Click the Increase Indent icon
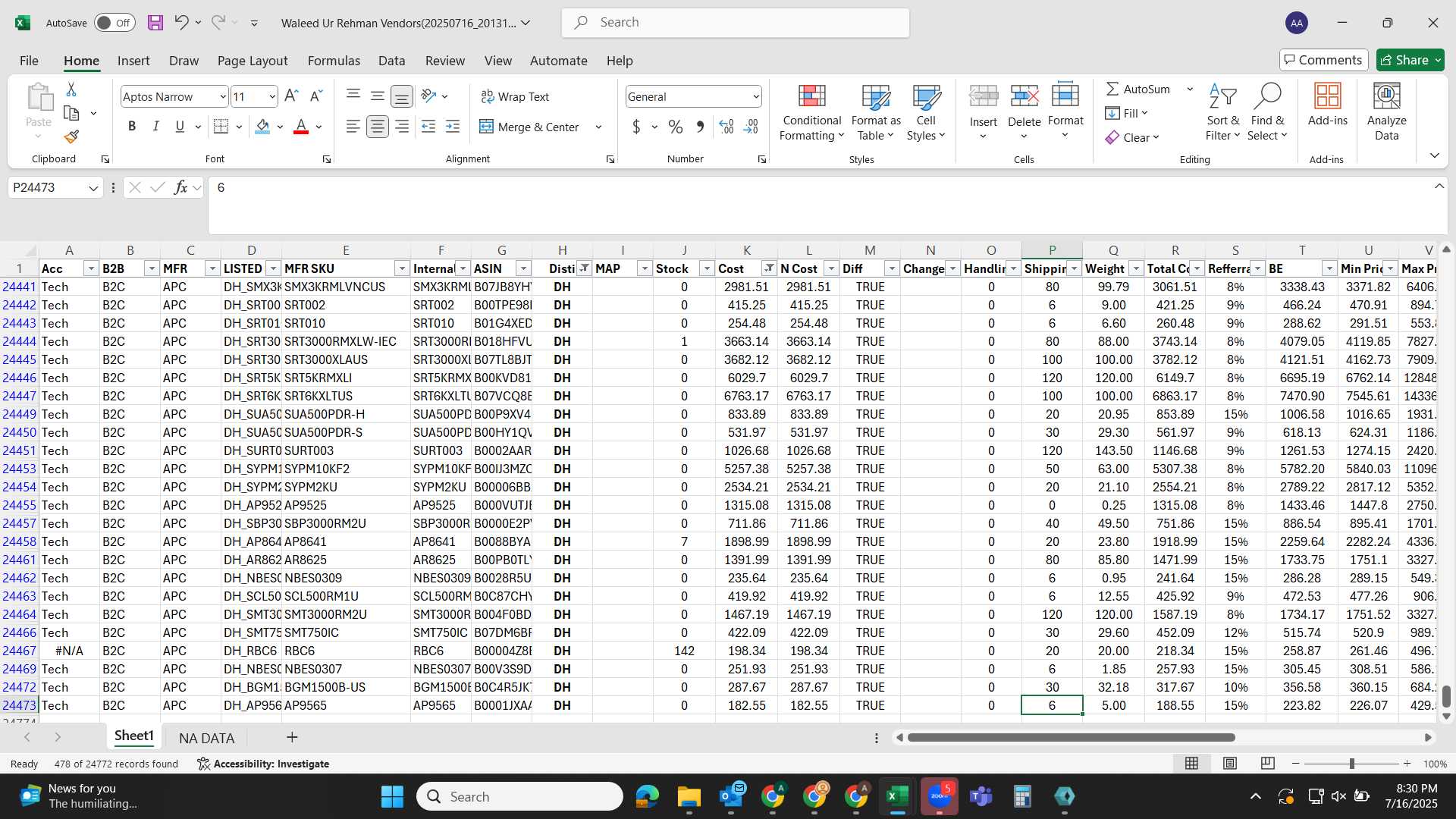The width and height of the screenshot is (1456, 819). point(453,127)
